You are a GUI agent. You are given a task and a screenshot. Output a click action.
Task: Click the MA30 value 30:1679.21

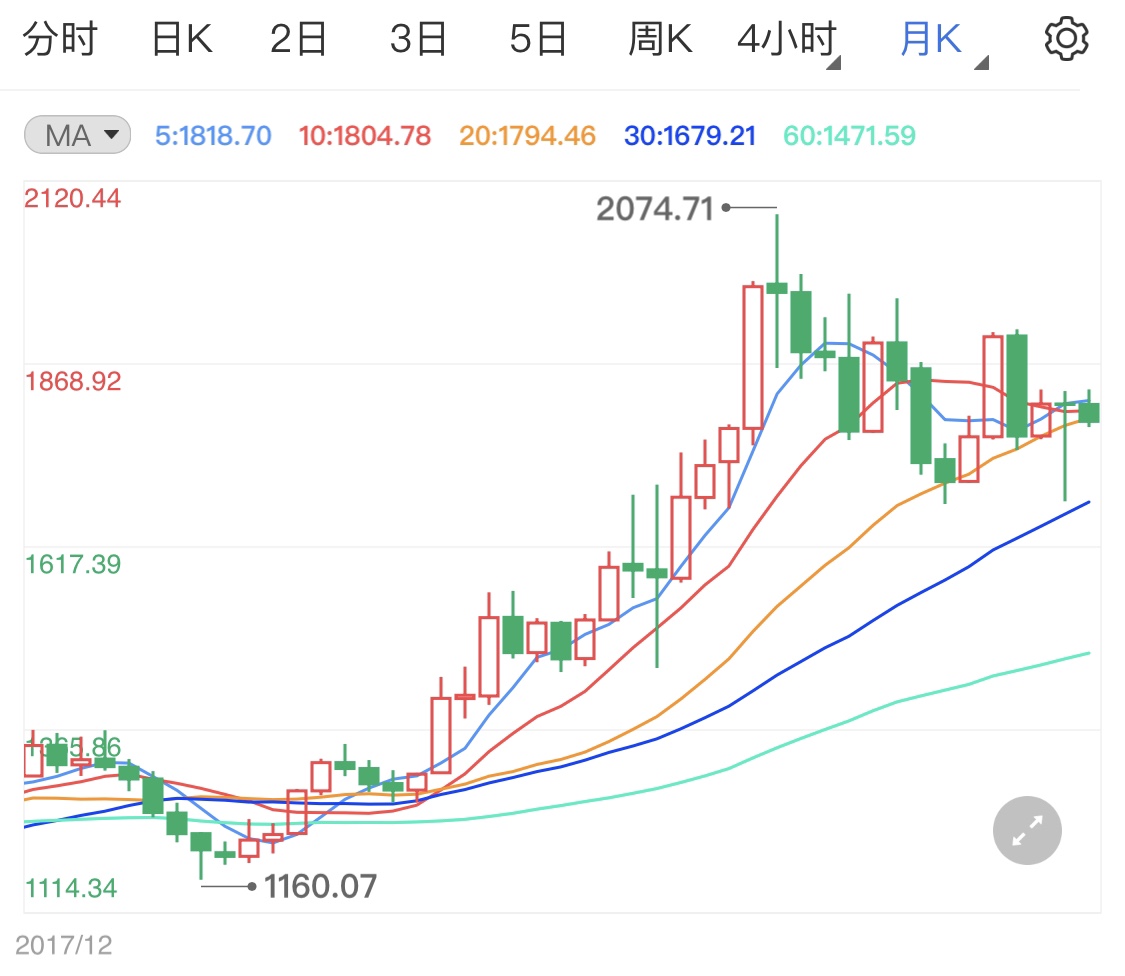pos(690,136)
